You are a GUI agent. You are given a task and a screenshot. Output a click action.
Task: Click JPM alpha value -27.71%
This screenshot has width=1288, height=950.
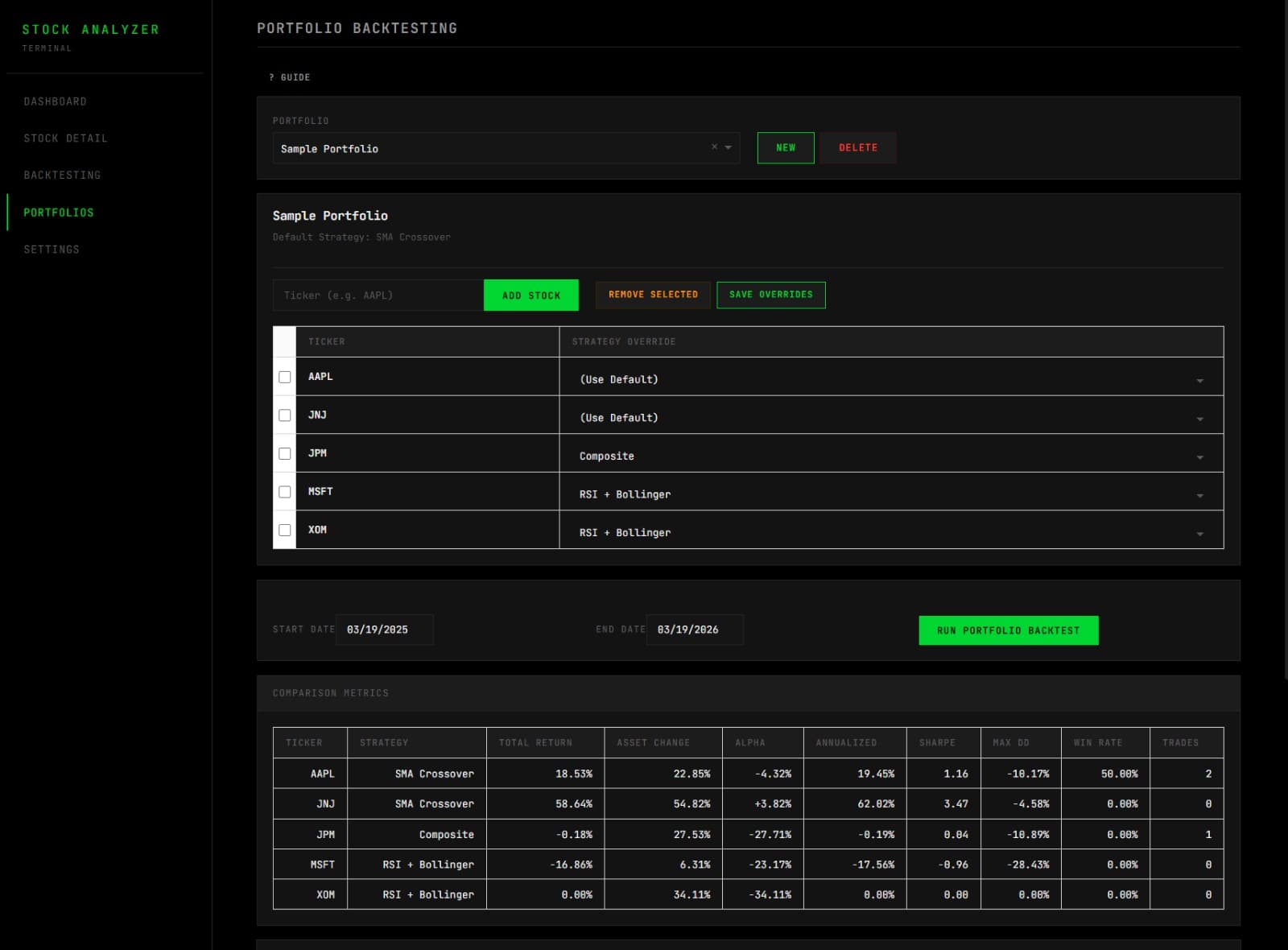tap(770, 834)
